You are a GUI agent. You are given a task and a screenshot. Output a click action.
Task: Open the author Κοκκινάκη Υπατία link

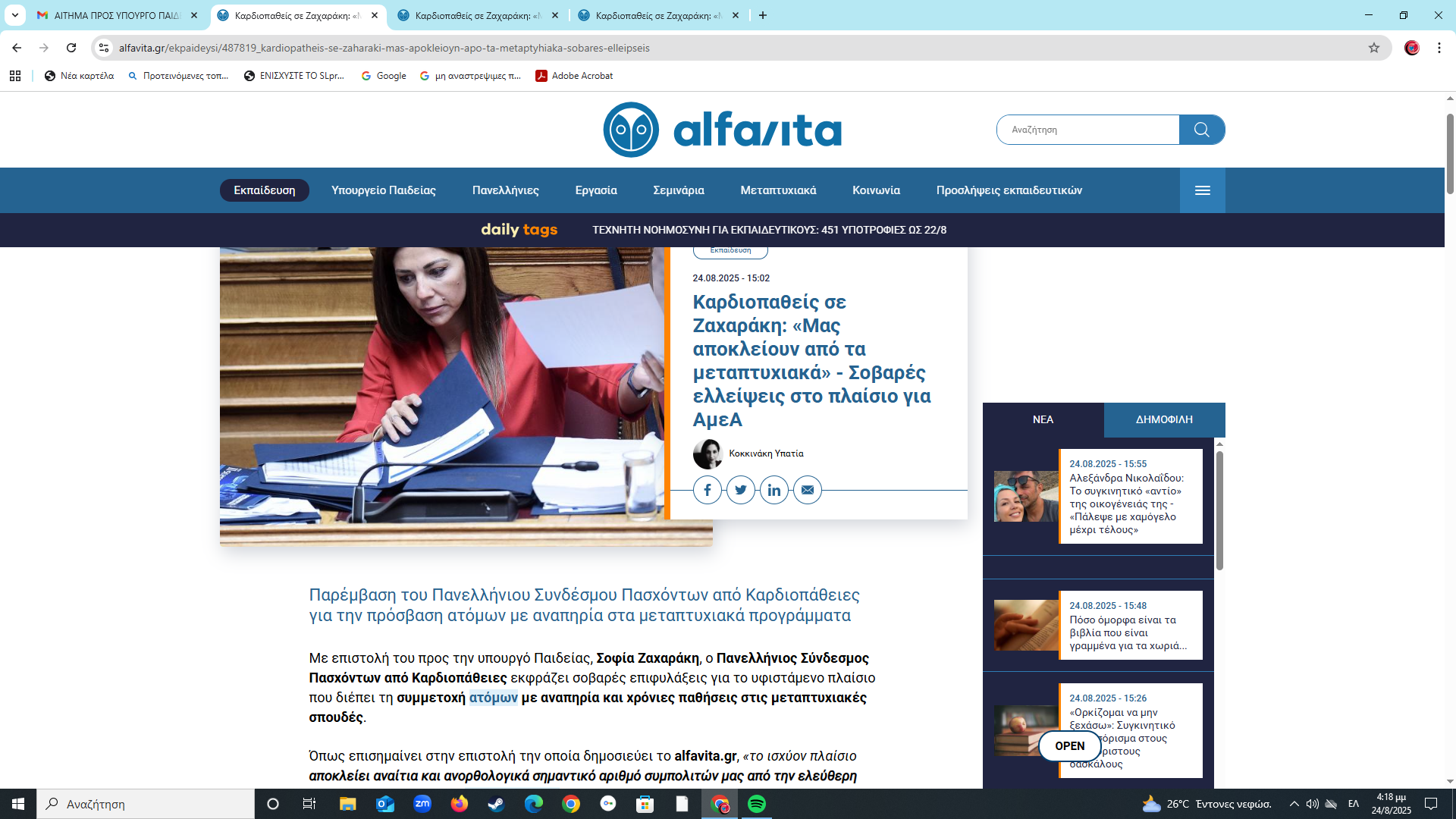click(x=766, y=453)
